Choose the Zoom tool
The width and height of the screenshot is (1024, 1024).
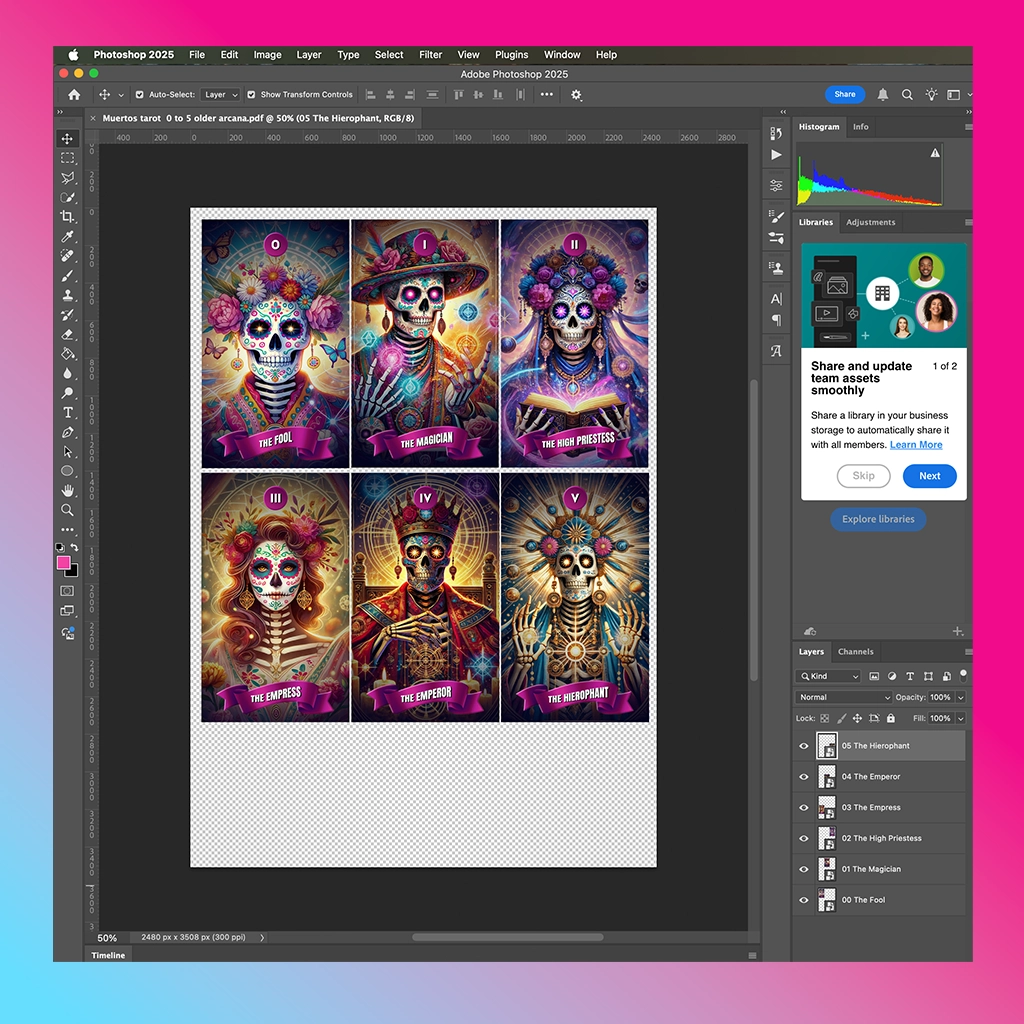[x=67, y=510]
